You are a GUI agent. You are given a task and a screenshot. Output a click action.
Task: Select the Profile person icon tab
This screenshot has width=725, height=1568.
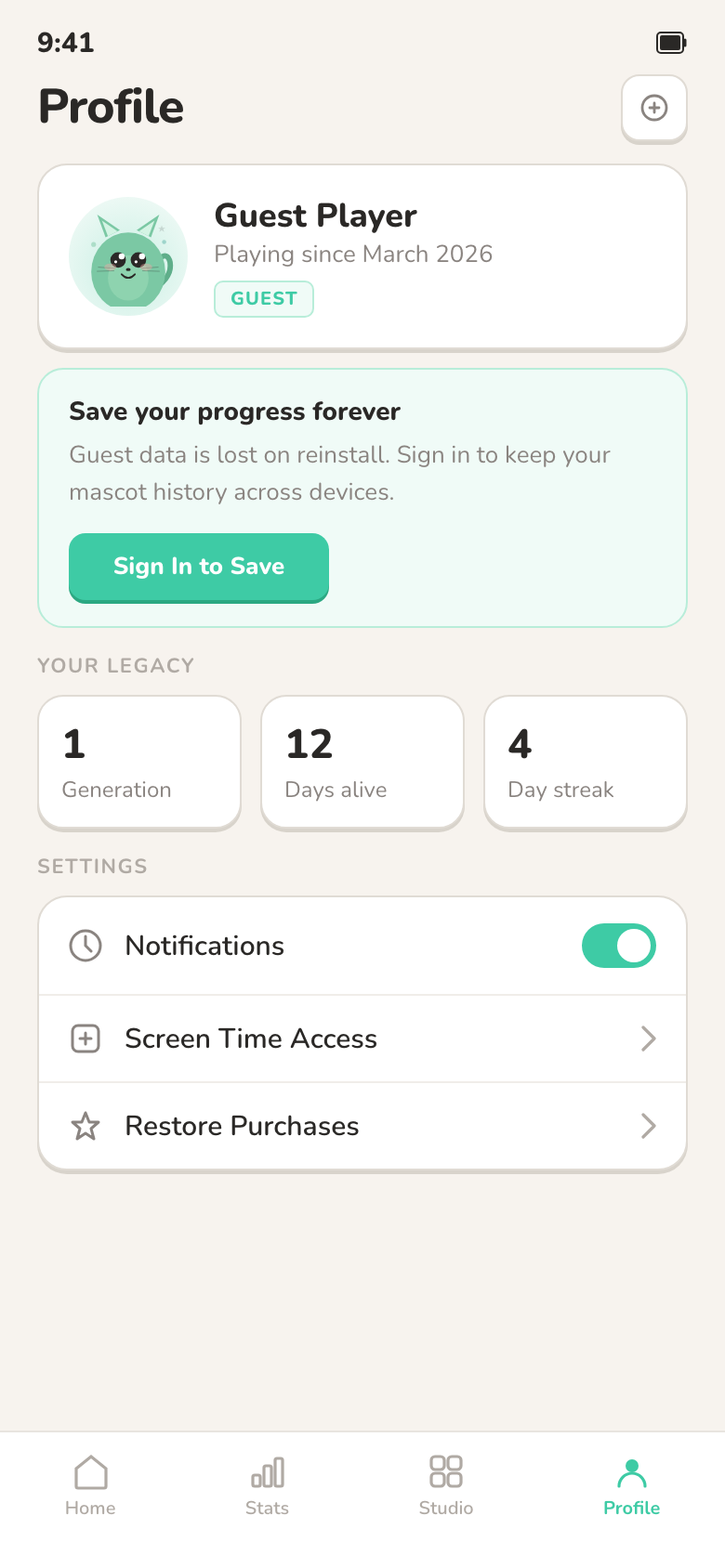[632, 1473]
